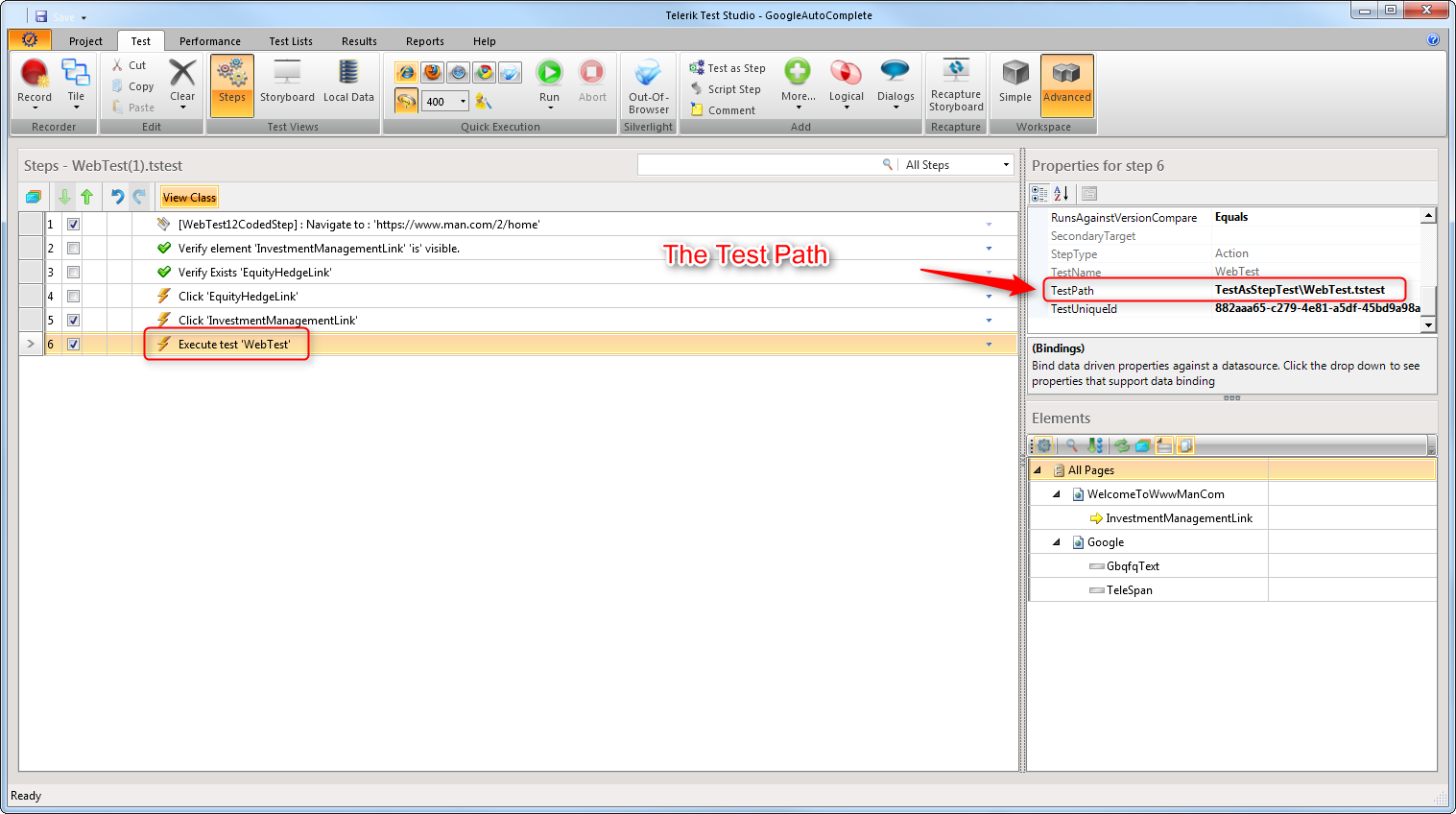
Task: Switch to the Advanced workspace
Action: pos(1067,84)
